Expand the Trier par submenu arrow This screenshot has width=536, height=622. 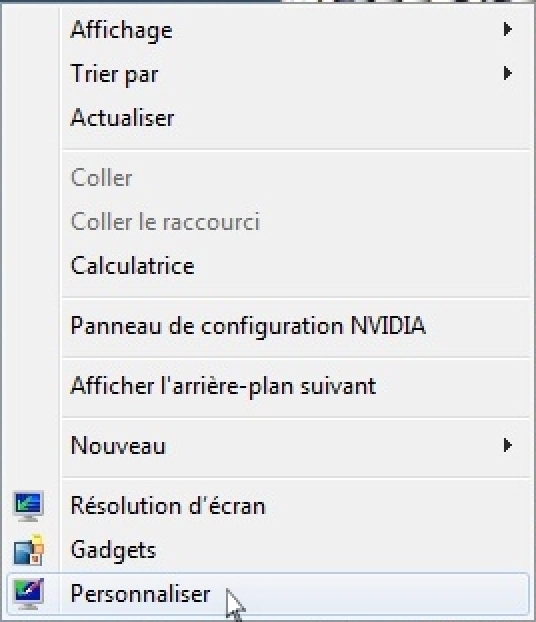pos(507,73)
